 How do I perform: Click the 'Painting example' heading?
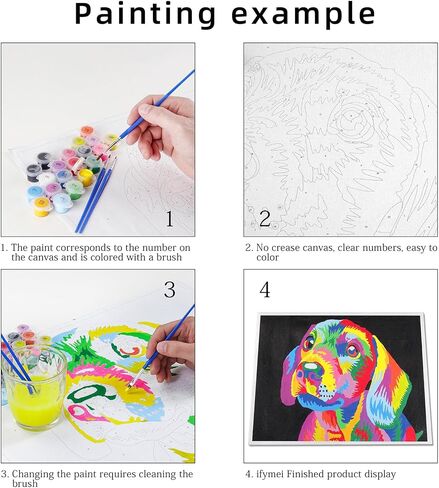[x=225, y=14]
